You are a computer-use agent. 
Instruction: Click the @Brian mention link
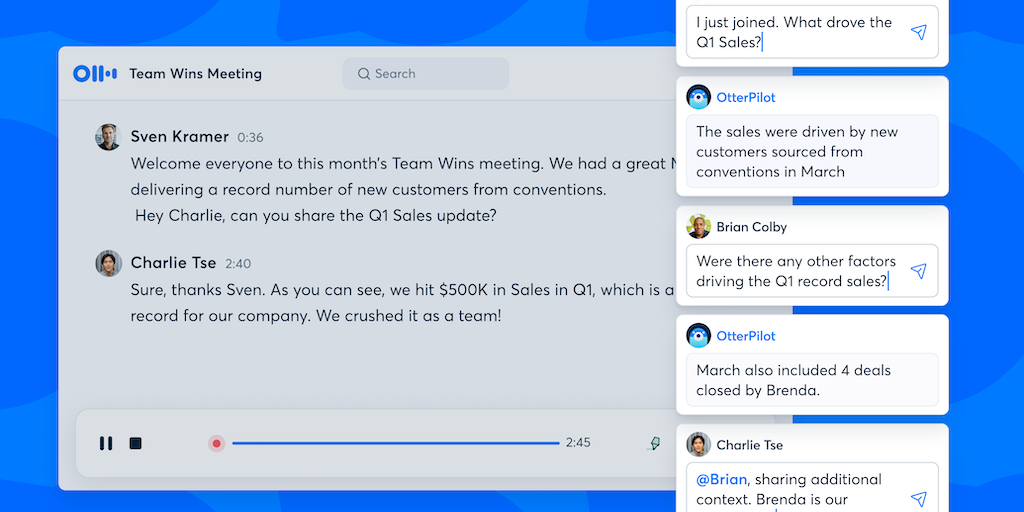pyautogui.click(x=718, y=479)
